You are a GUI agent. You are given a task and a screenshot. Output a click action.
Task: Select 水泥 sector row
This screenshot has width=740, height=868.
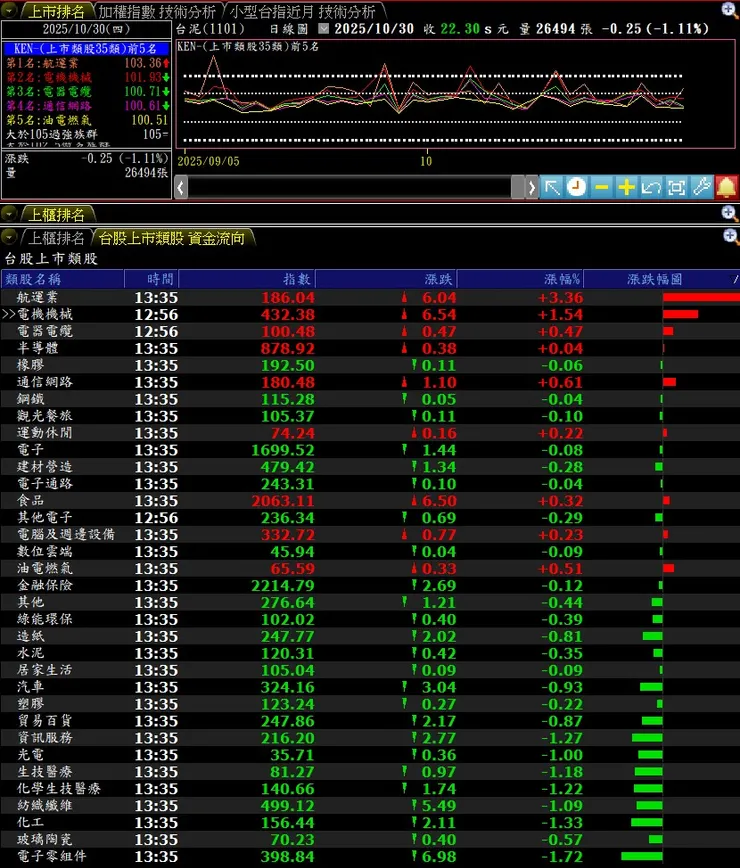[370, 653]
